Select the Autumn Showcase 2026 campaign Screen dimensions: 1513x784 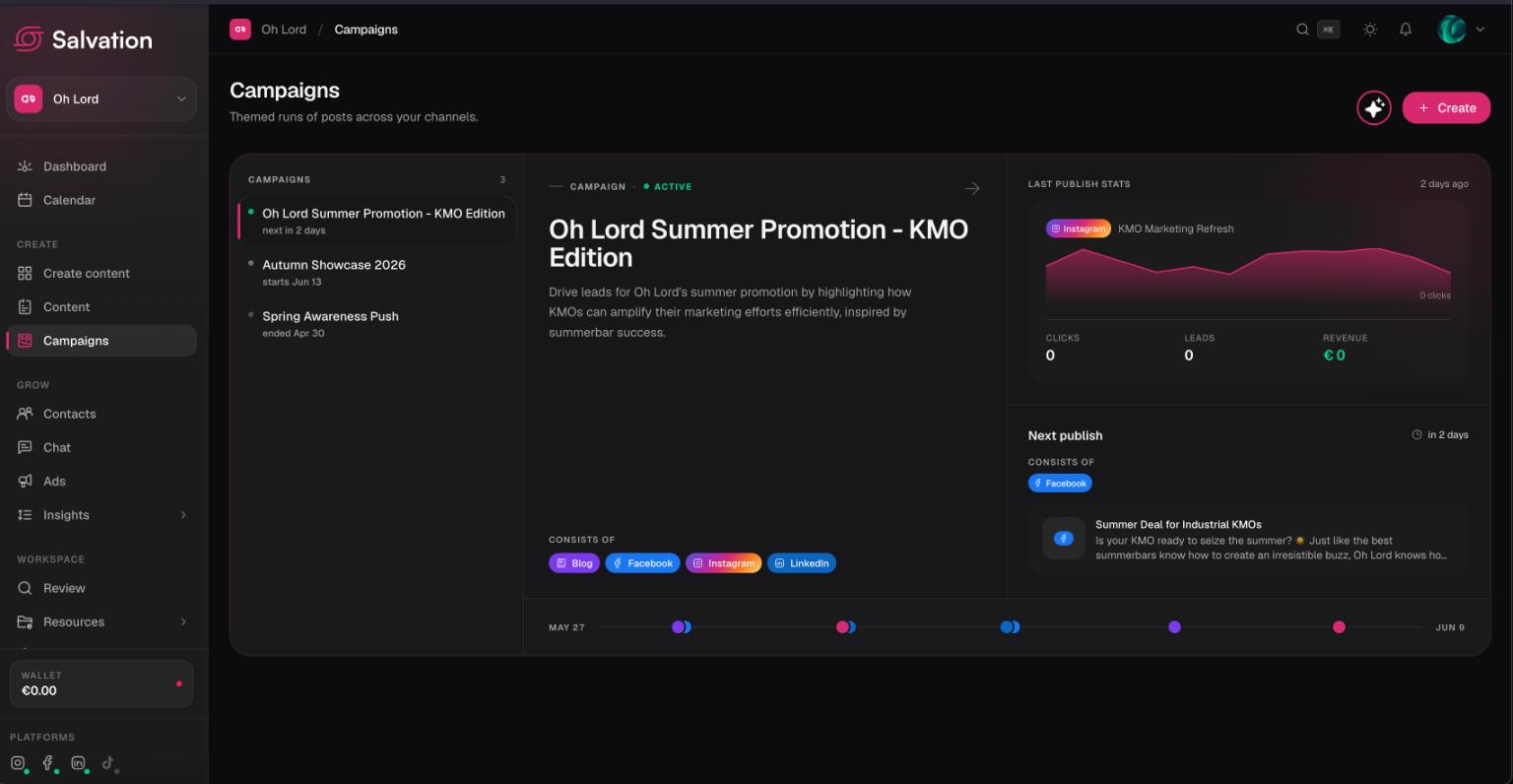point(377,272)
